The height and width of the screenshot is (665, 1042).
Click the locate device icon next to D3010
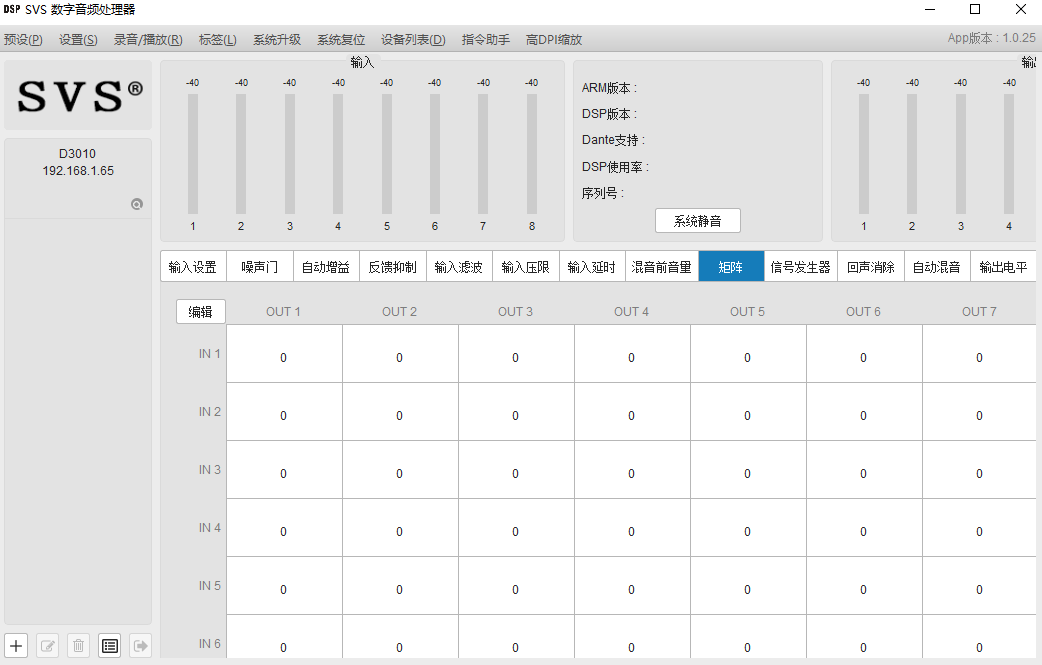(x=137, y=203)
